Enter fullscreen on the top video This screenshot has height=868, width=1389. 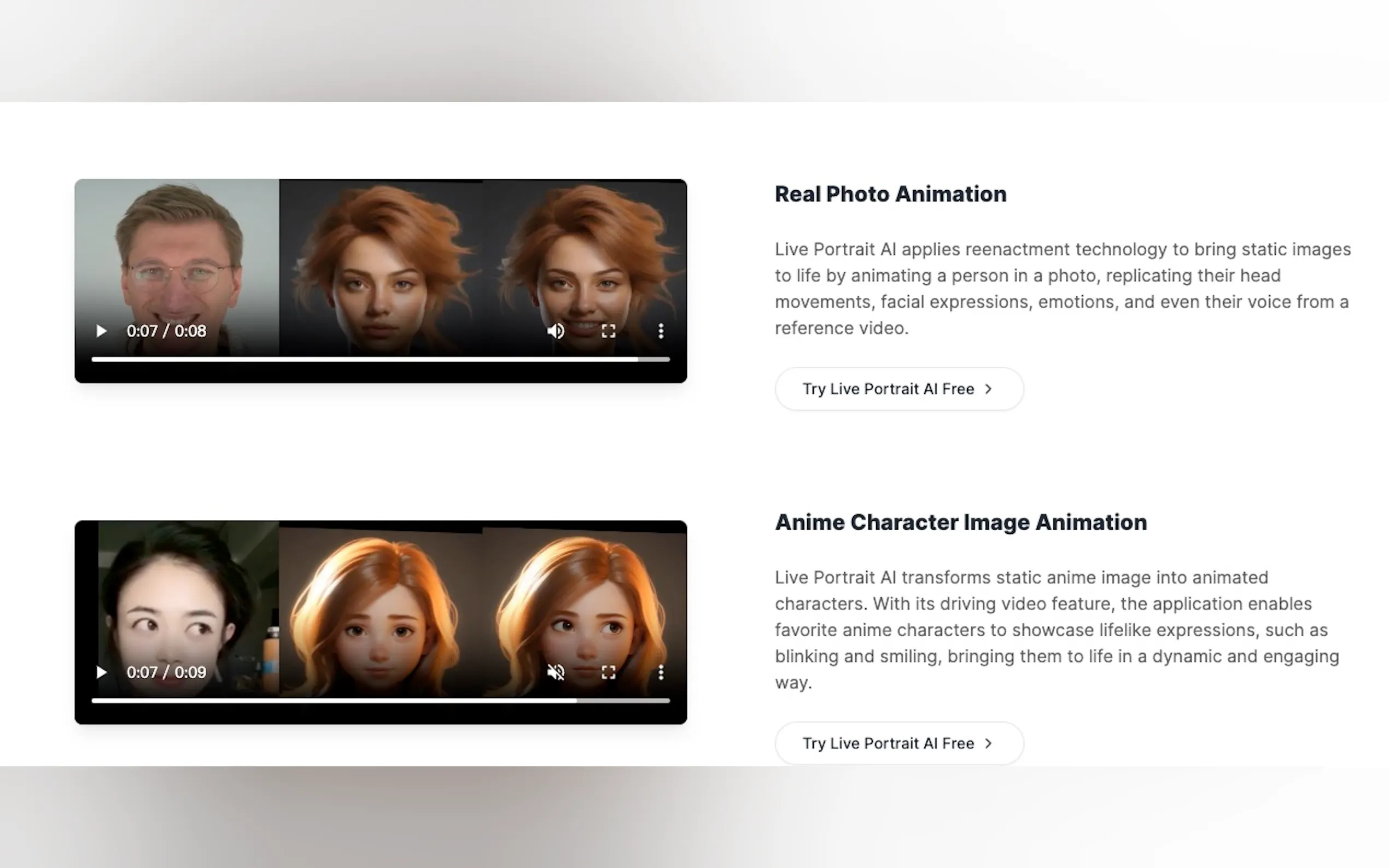tap(608, 331)
